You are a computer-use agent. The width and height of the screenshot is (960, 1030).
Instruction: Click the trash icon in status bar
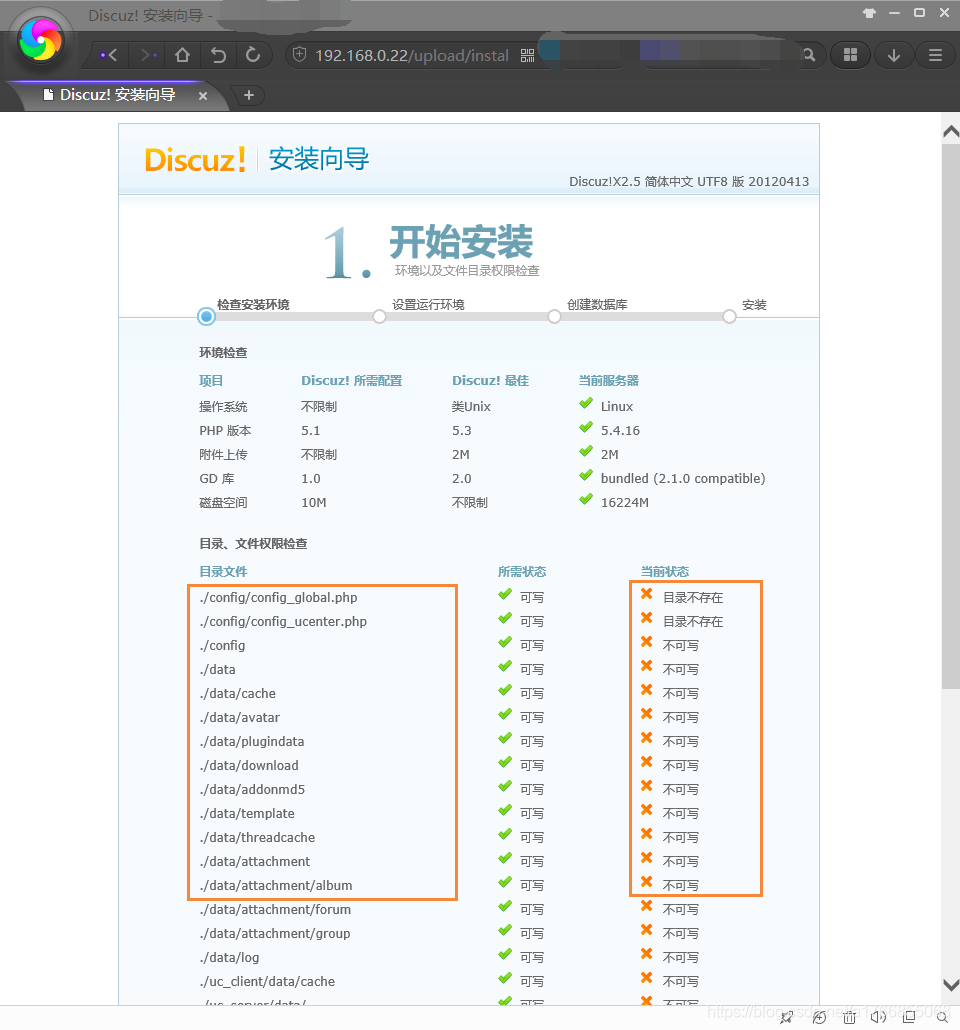[x=850, y=1018]
